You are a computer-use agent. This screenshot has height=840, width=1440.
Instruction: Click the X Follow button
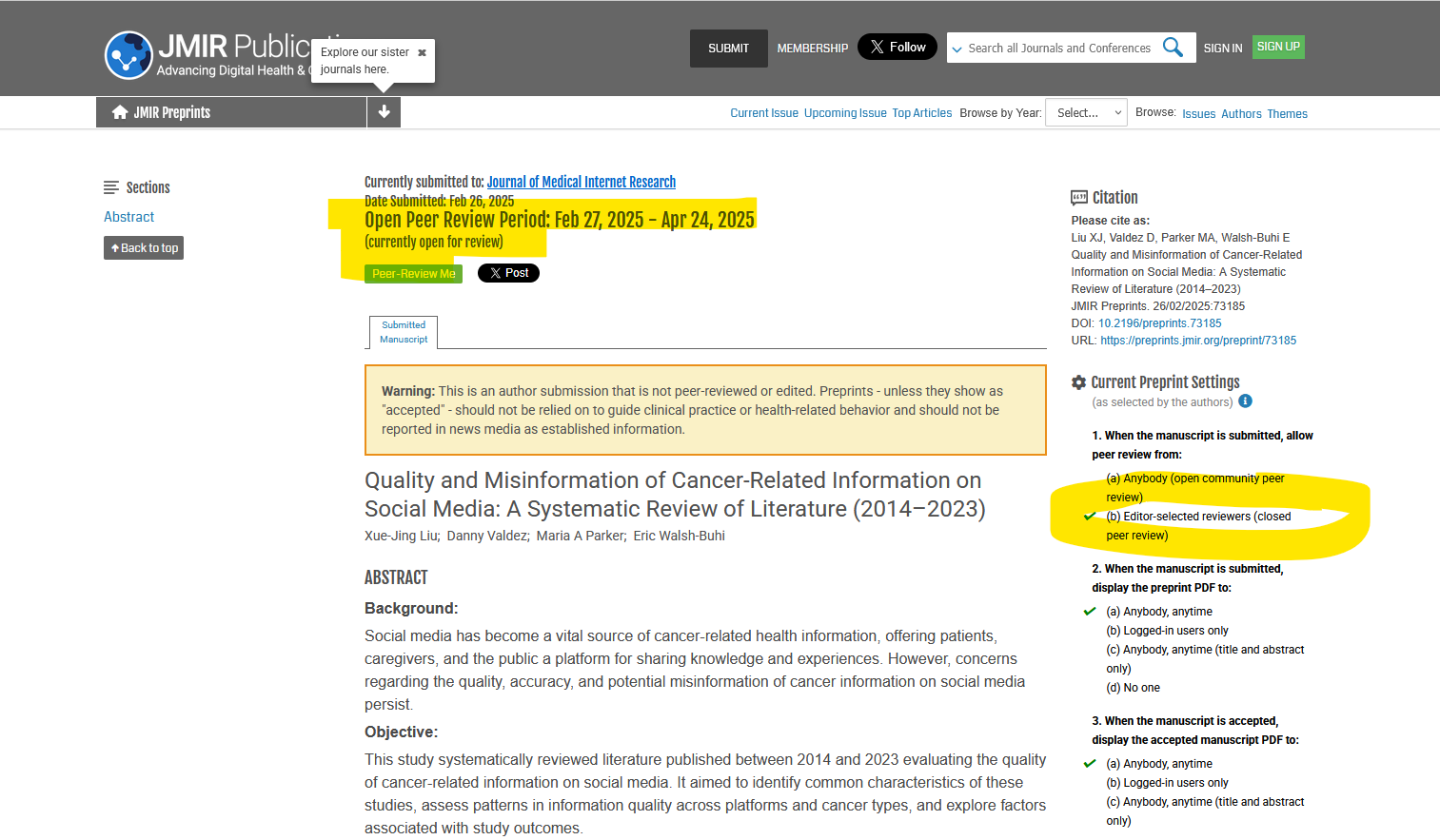(x=898, y=47)
